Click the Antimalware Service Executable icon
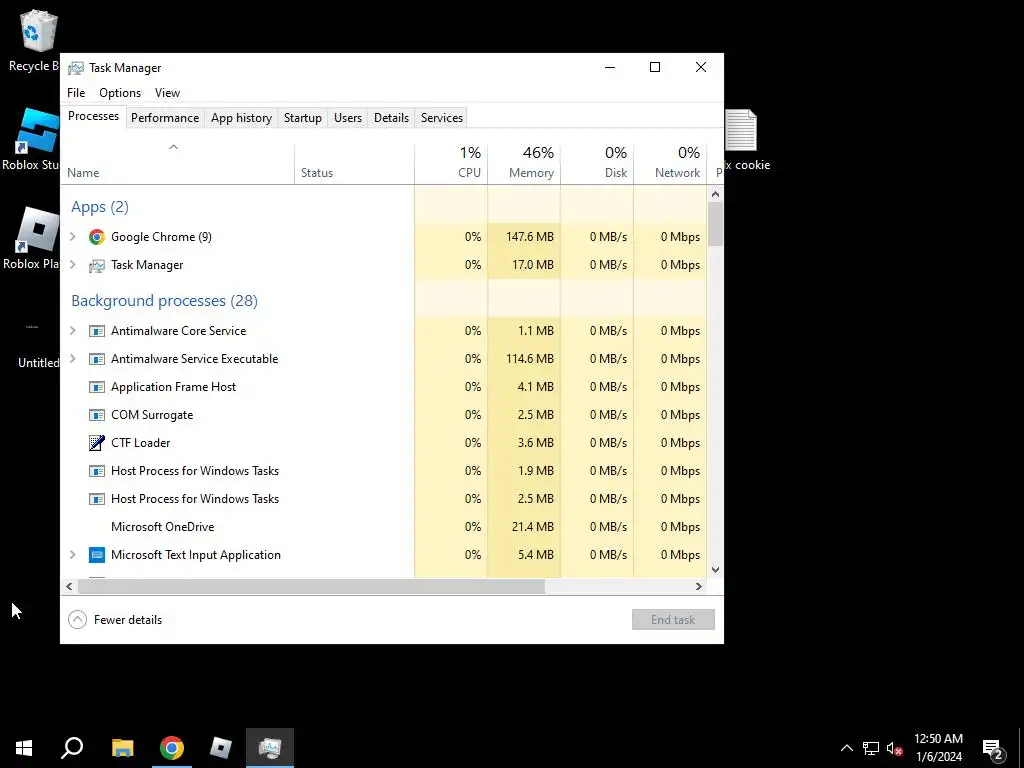The width and height of the screenshot is (1024, 768). point(97,359)
